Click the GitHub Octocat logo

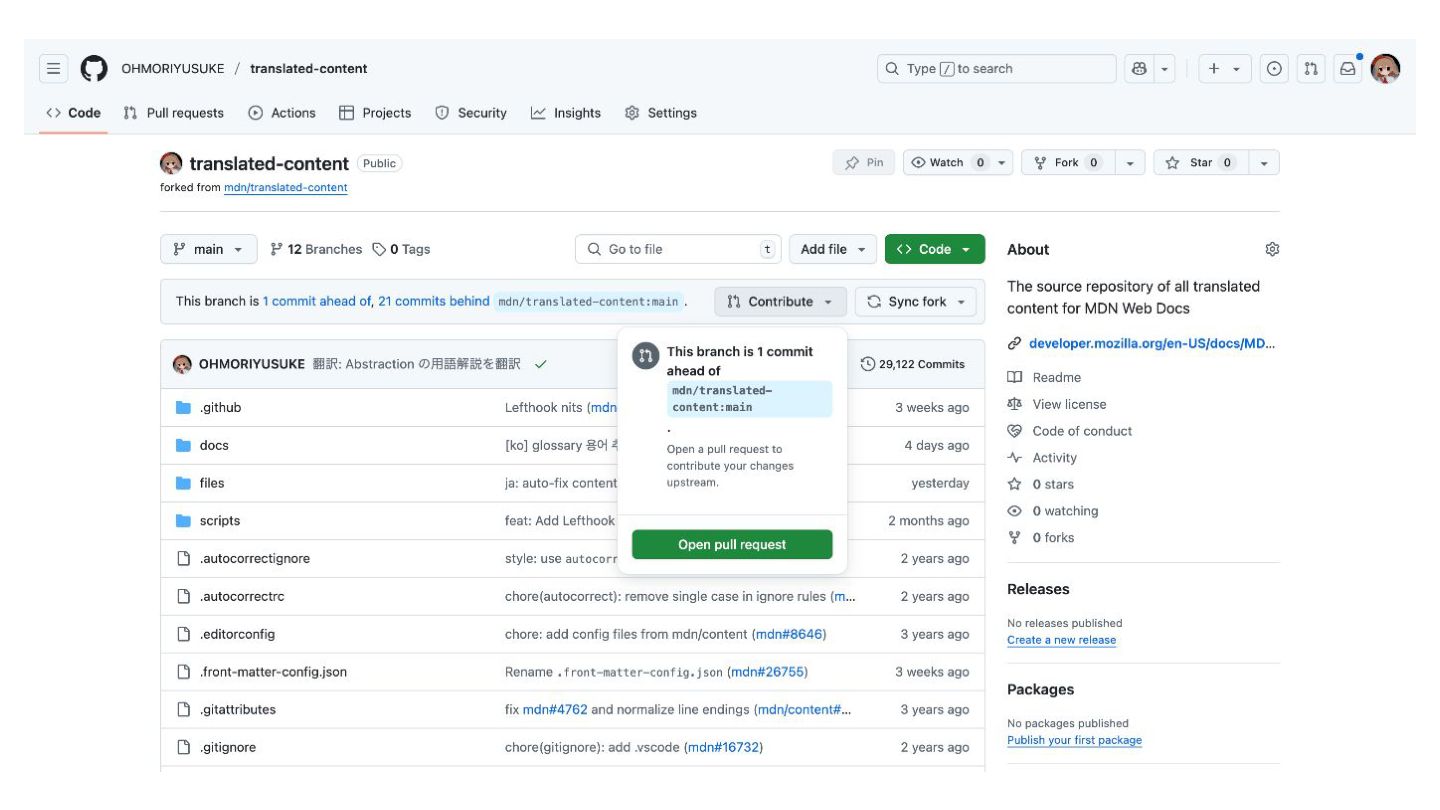tap(93, 69)
